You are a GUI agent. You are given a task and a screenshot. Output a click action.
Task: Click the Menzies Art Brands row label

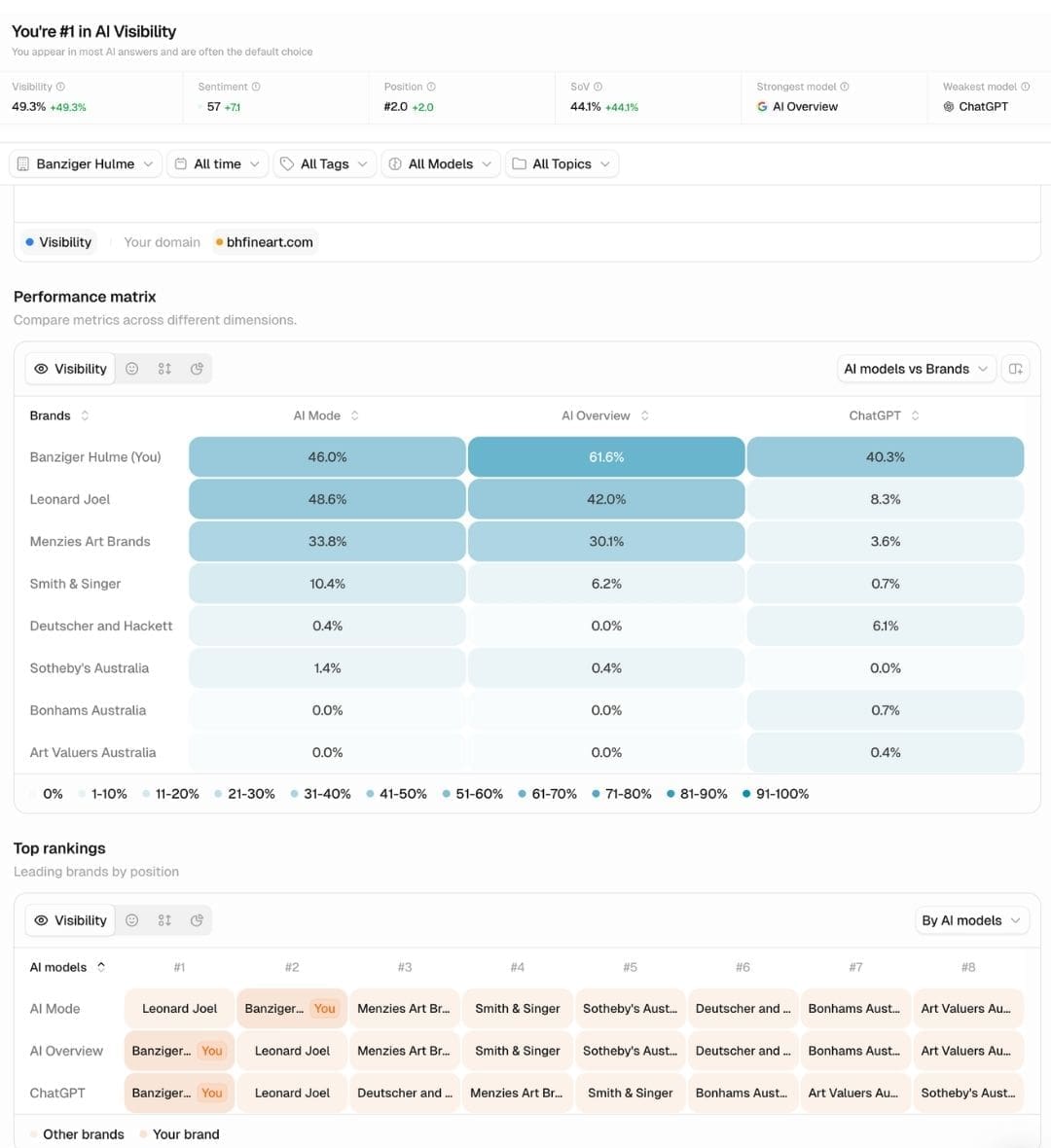tap(91, 542)
